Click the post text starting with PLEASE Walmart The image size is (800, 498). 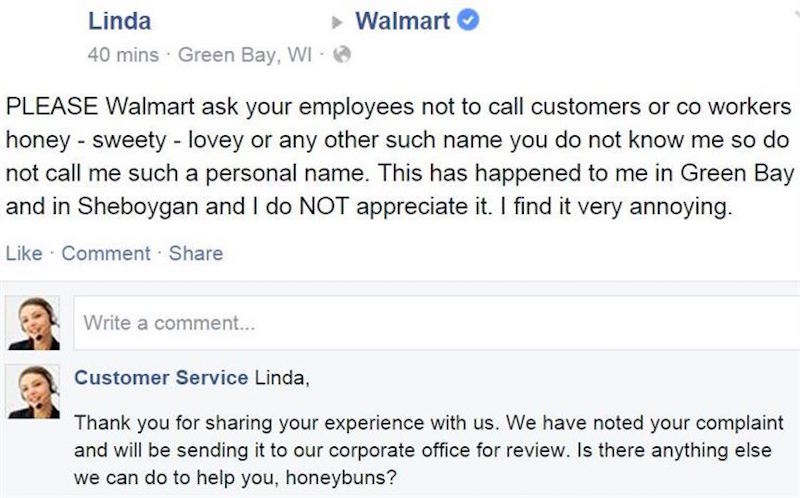pos(400,156)
